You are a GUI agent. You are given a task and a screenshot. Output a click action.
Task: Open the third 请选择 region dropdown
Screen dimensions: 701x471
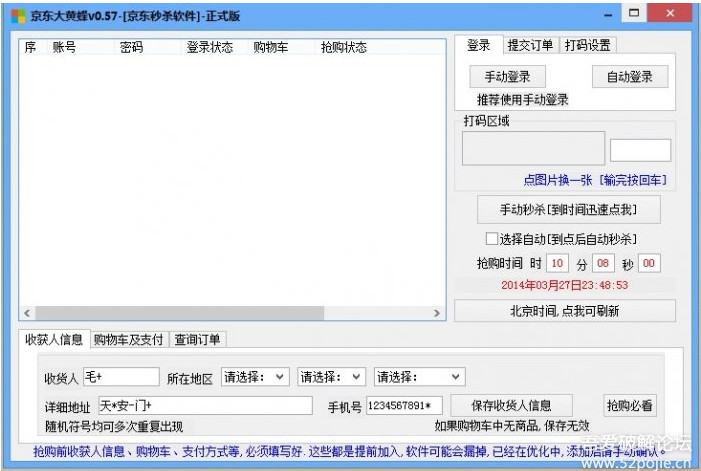419,377
